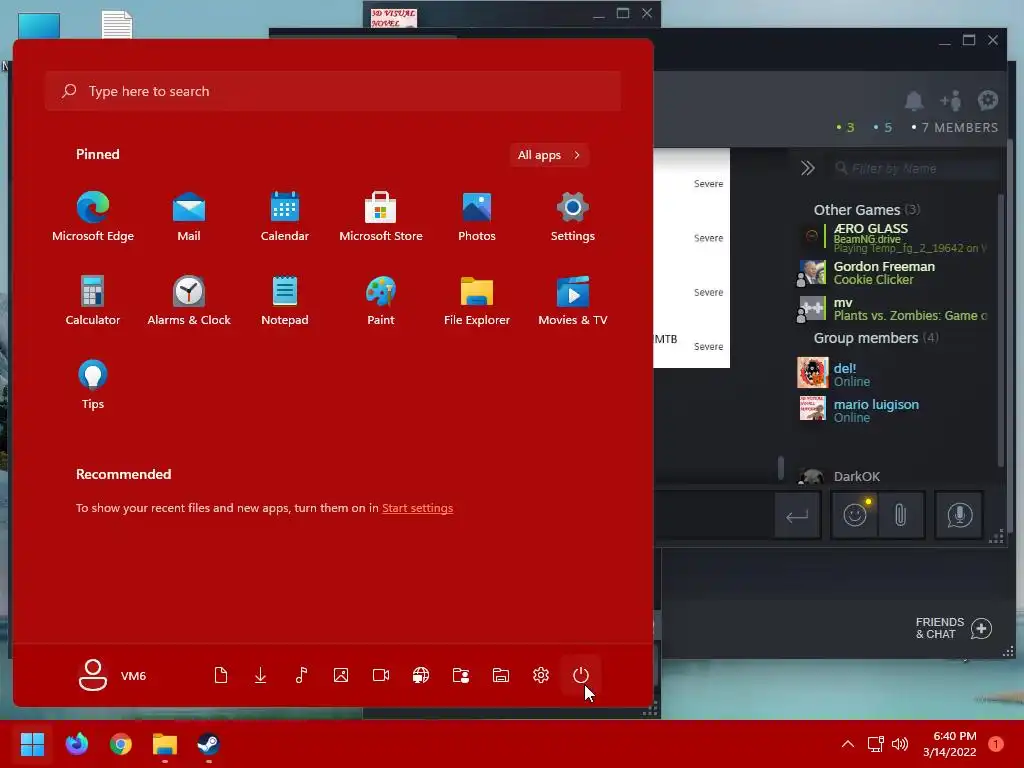Launch the Photos app
Screen dimensions: 1024x768
pos(477,217)
